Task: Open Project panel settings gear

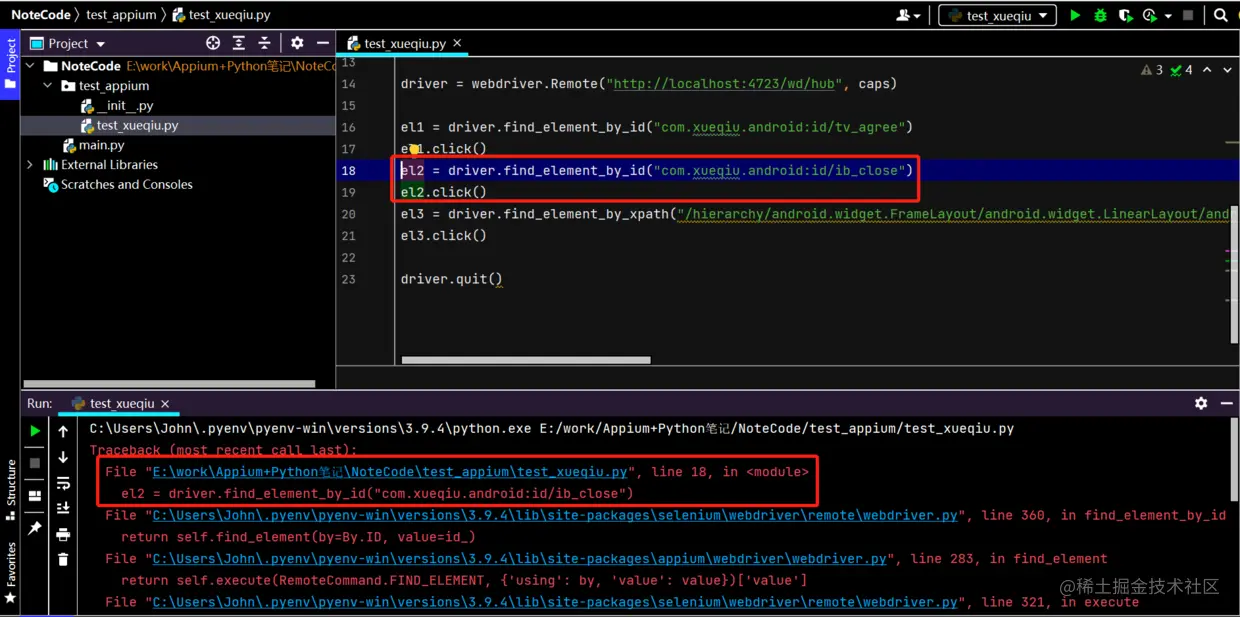Action: pyautogui.click(x=297, y=43)
